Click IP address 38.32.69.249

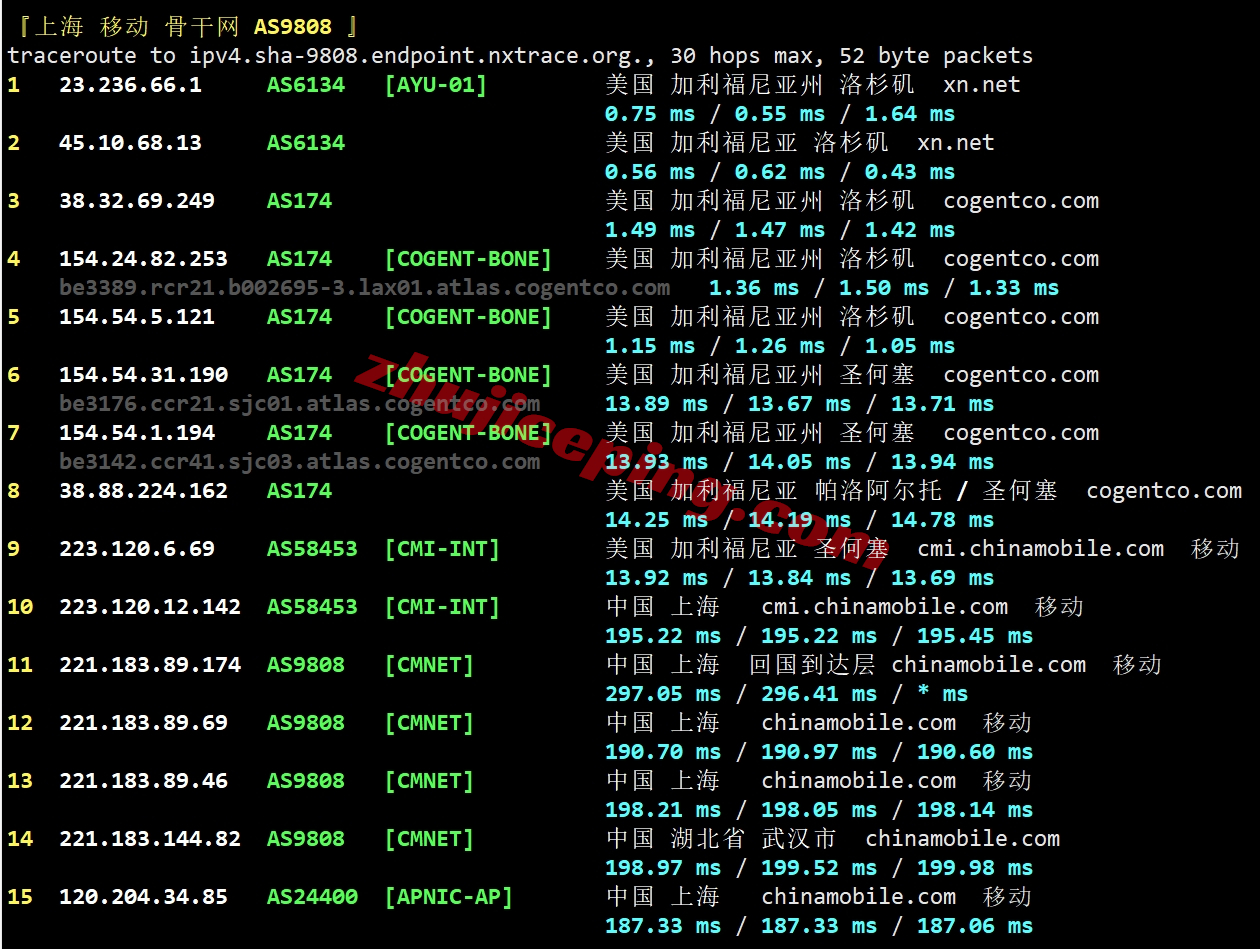(x=137, y=200)
